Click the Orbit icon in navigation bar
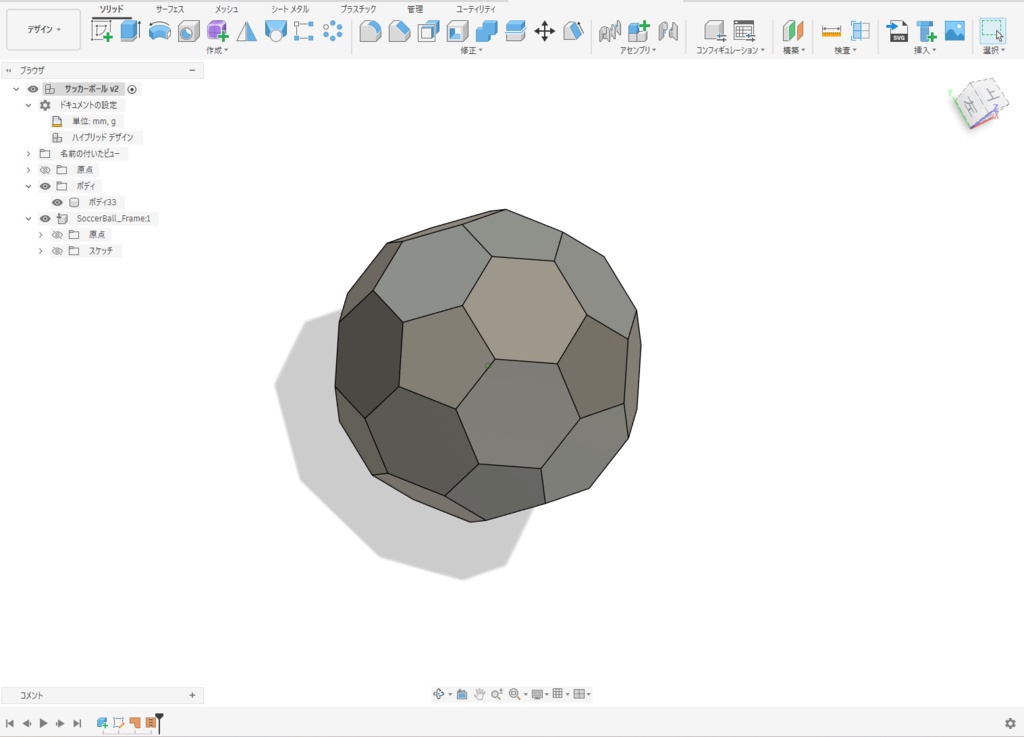This screenshot has width=1024, height=737. point(439,694)
